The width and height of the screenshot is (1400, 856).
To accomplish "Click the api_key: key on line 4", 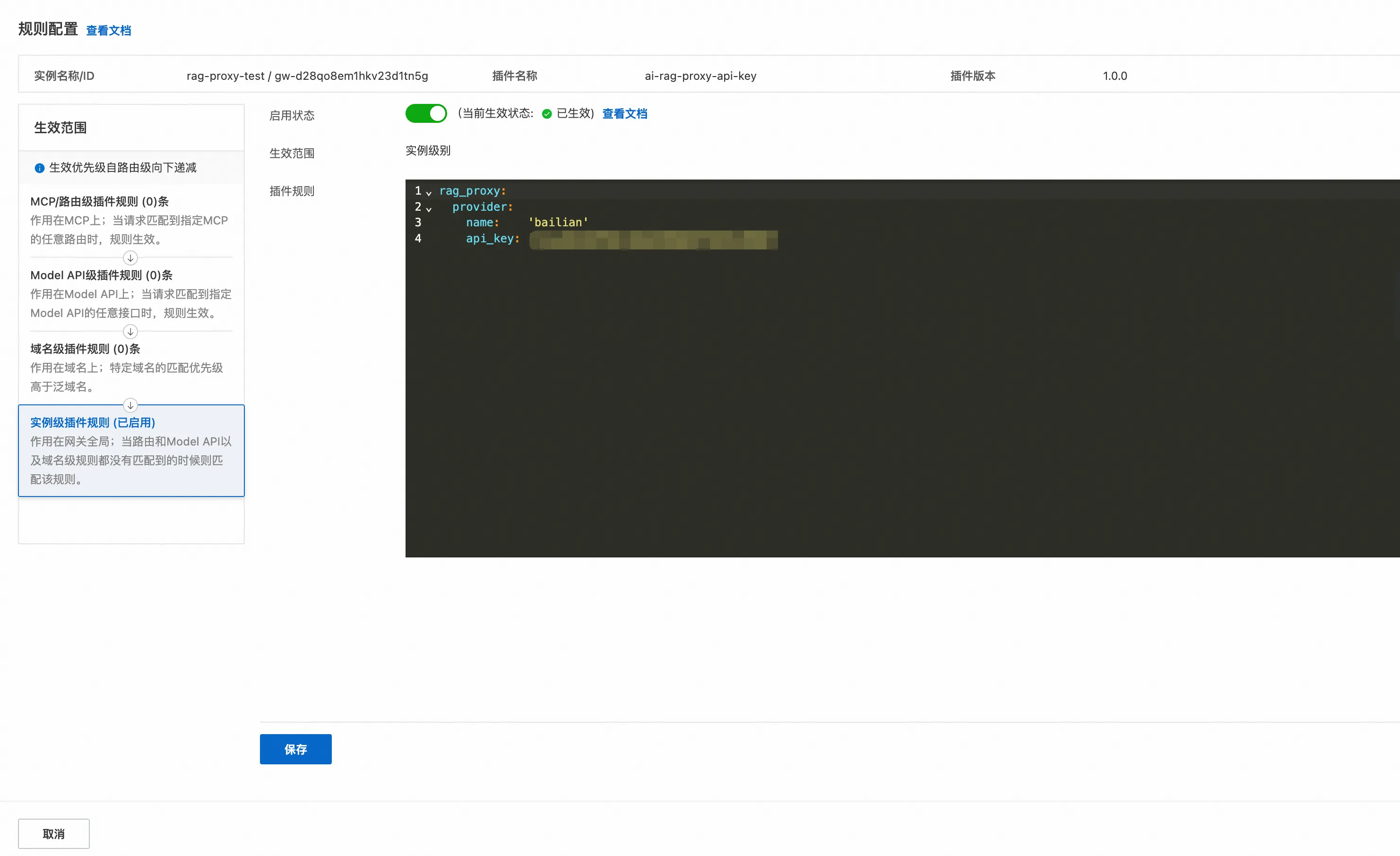I will 493,239.
